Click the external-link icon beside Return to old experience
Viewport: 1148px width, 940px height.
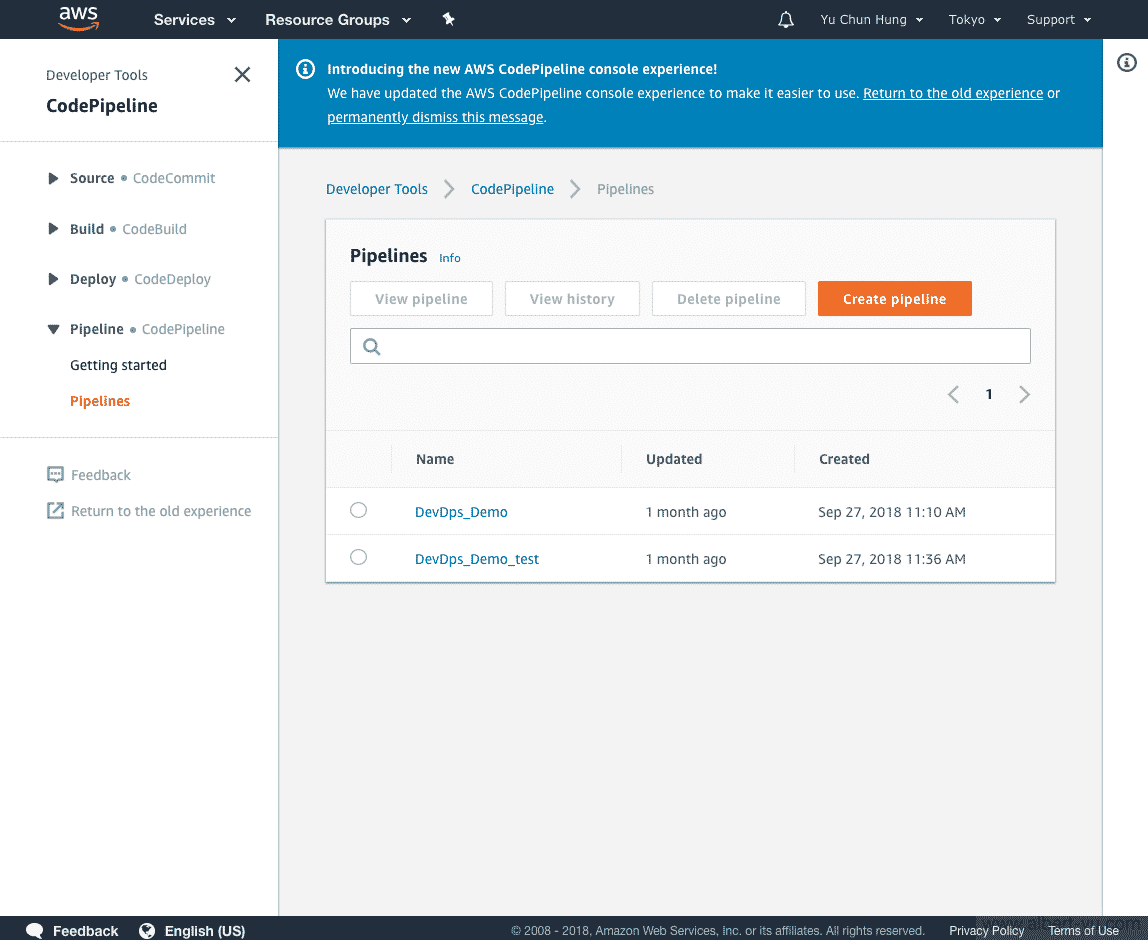(55, 511)
